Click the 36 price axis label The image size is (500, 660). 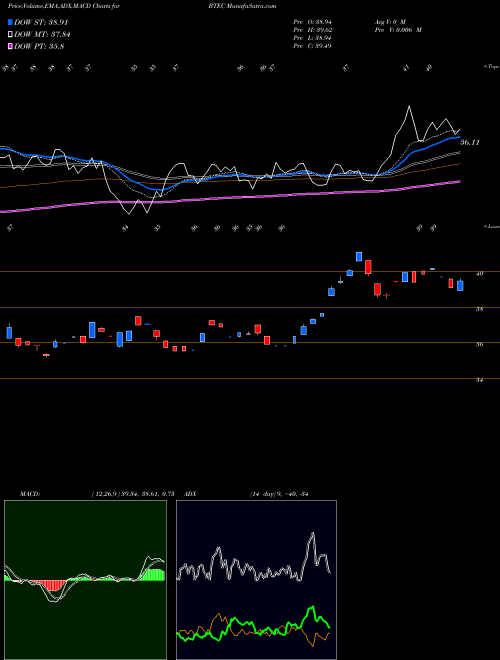tap(479, 344)
